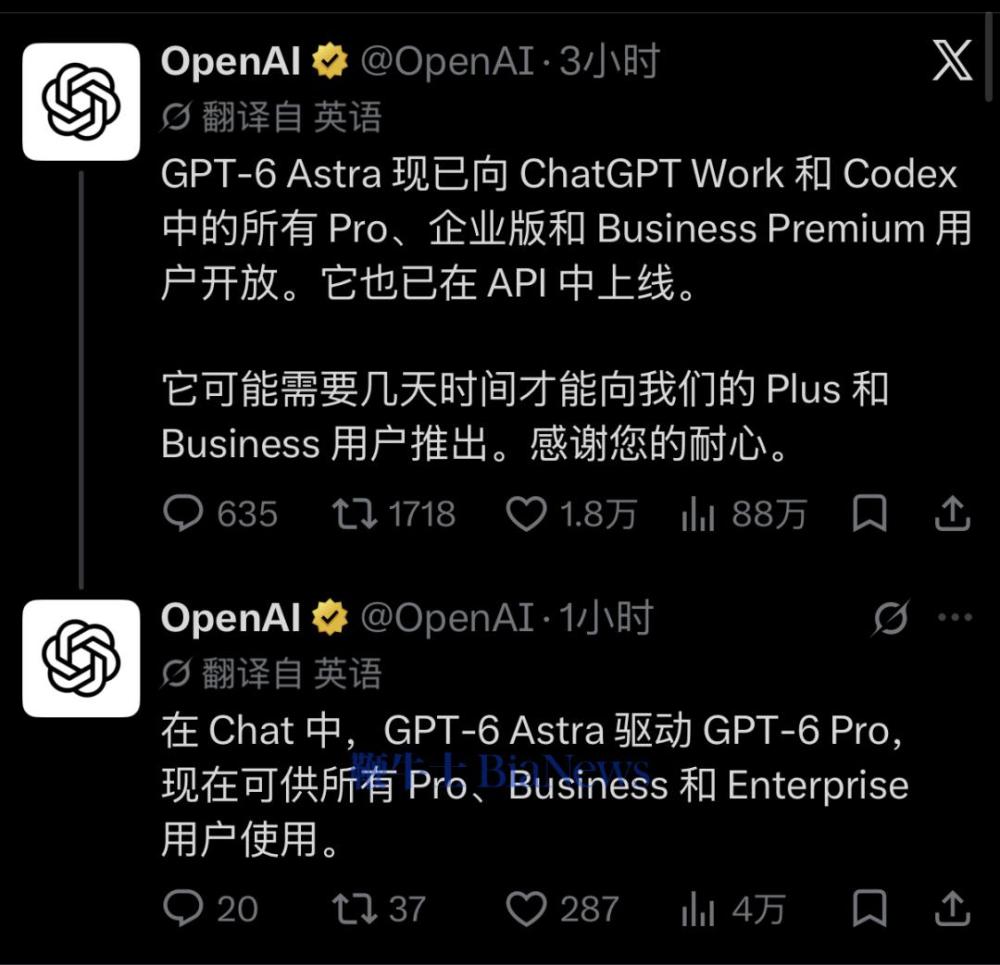Open the three-dot menu on second post
Screen dimensions: 1000x965
coord(955,617)
